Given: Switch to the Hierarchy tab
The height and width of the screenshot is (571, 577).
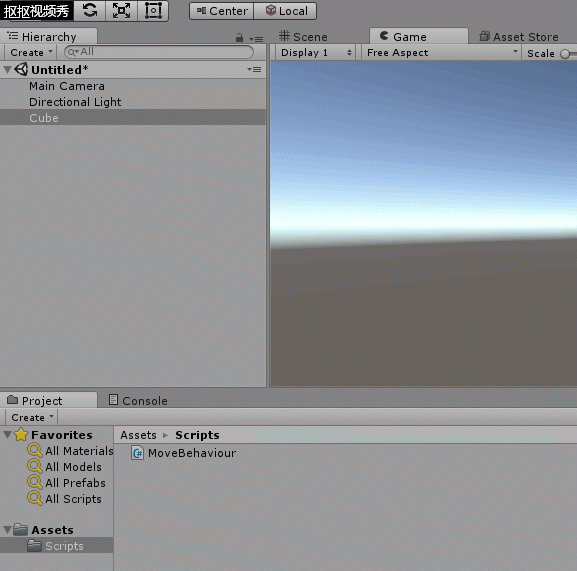Looking at the screenshot, I should coord(49,36).
